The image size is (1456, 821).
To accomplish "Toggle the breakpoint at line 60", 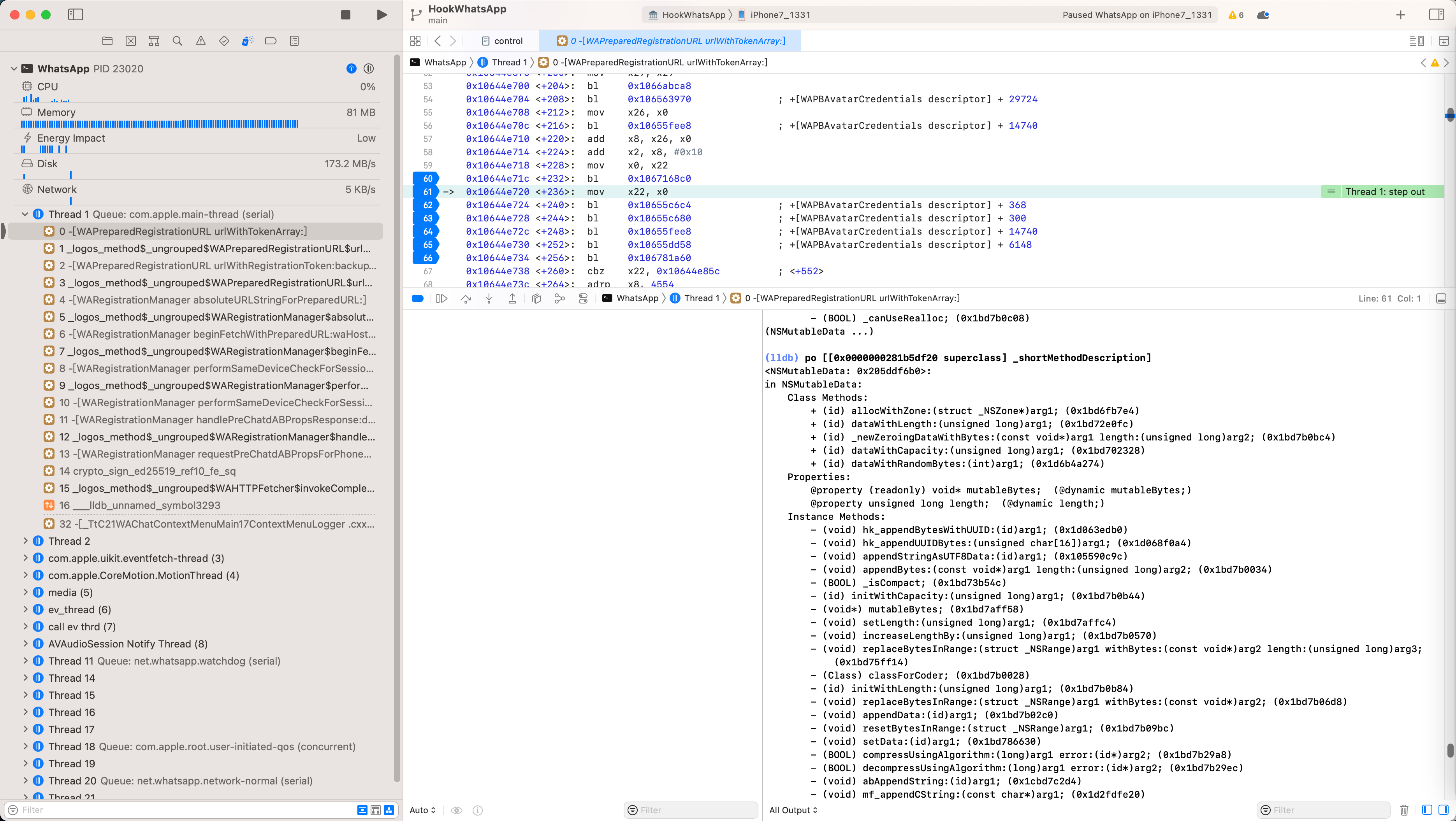I will tap(426, 179).
